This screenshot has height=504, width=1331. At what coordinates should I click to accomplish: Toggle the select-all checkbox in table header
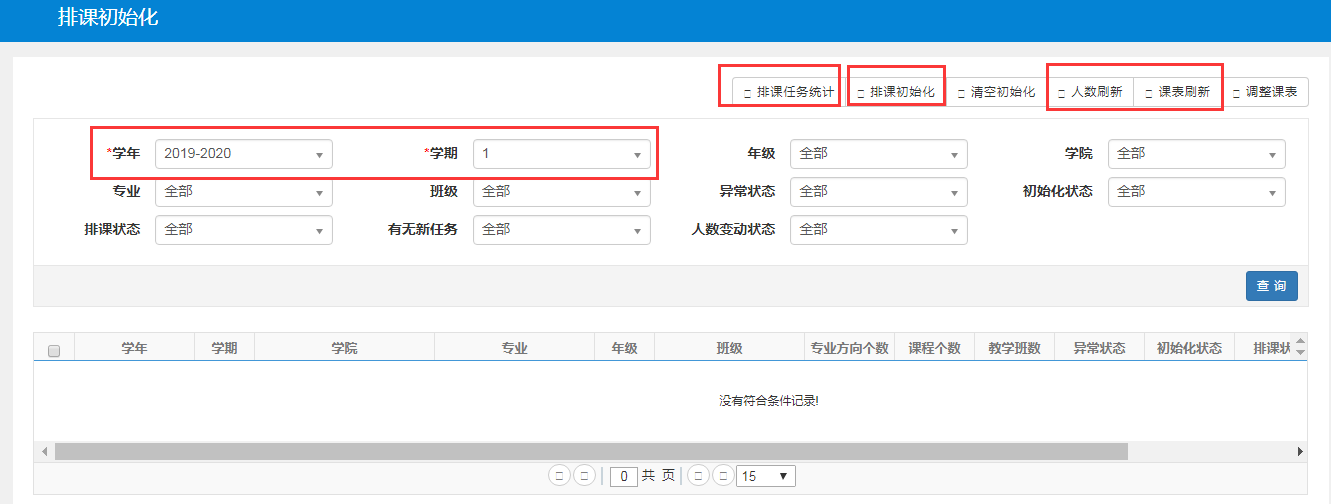54,350
